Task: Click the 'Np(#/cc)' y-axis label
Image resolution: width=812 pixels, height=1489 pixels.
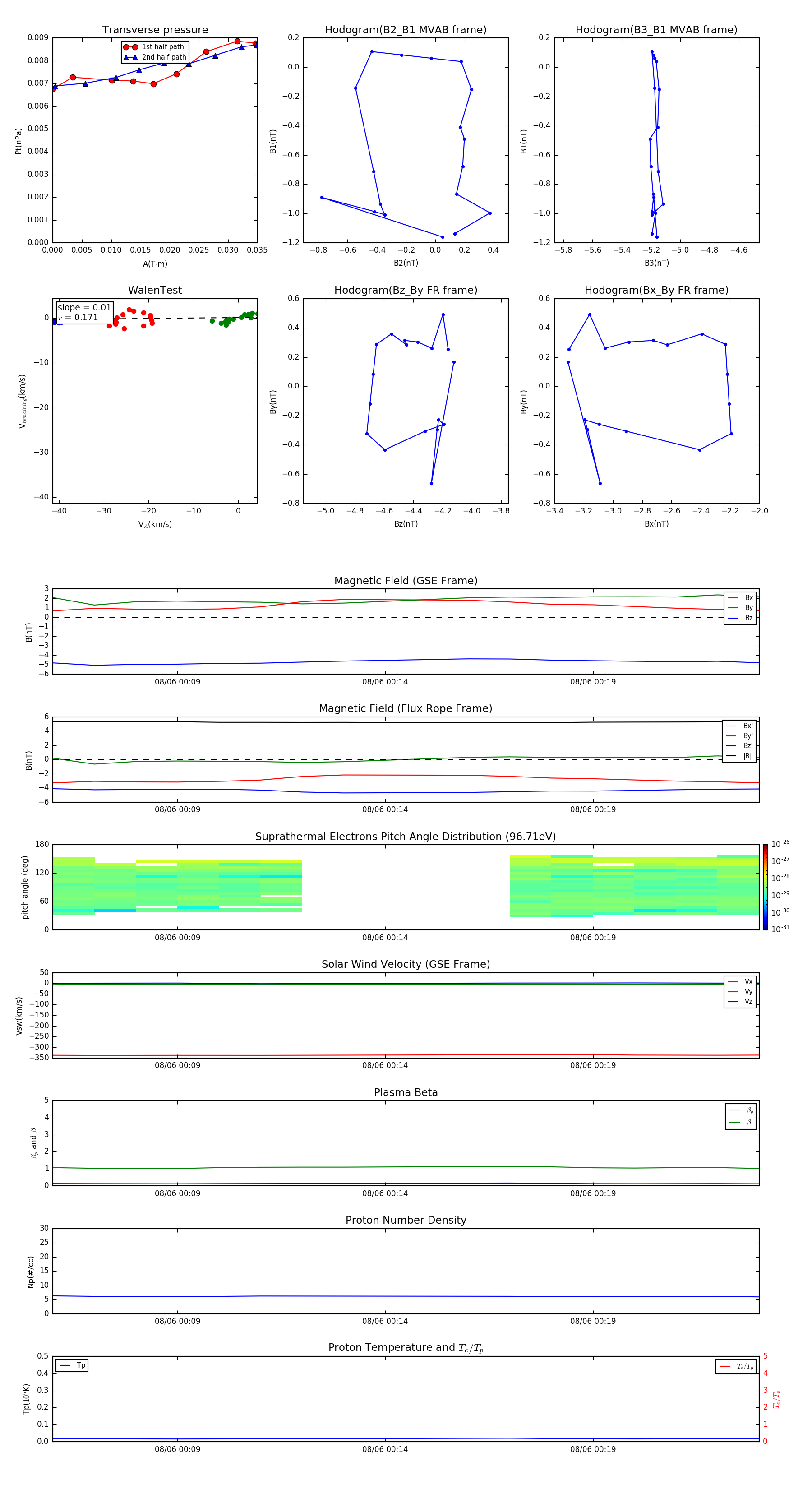Action: 31,1272
